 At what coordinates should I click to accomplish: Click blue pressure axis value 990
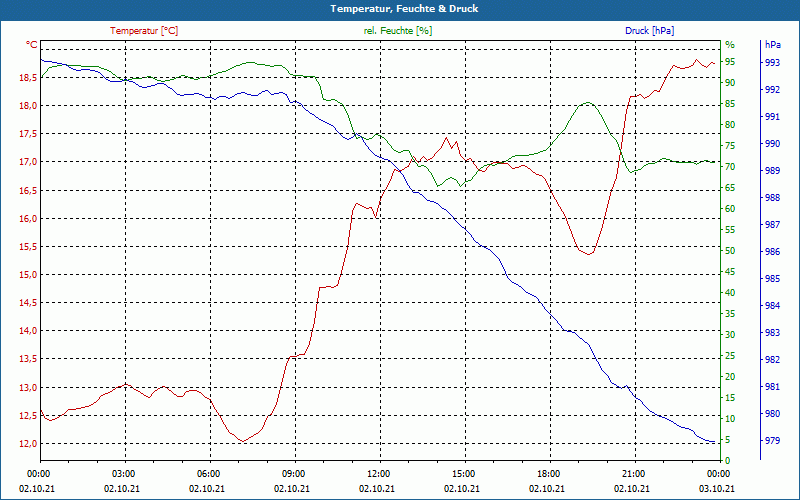[772, 144]
